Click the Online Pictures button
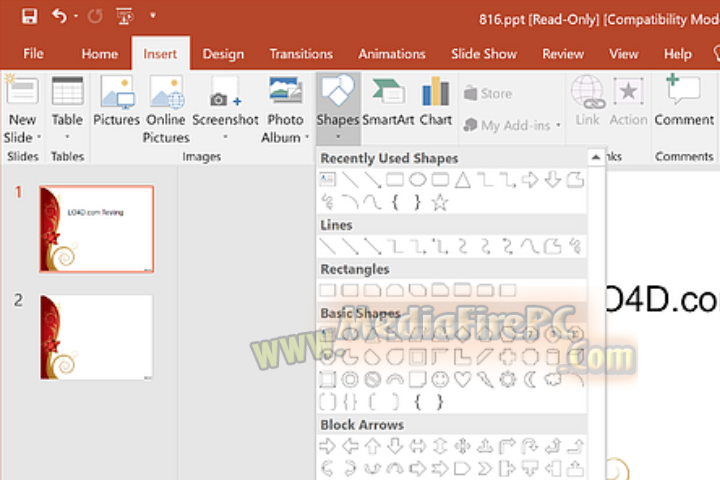 pyautogui.click(x=166, y=109)
